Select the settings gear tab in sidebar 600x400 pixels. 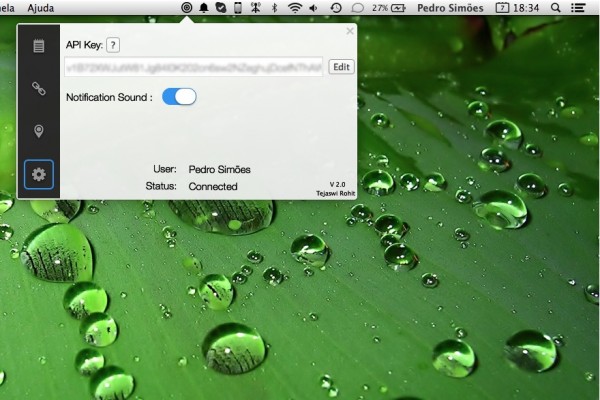point(39,175)
